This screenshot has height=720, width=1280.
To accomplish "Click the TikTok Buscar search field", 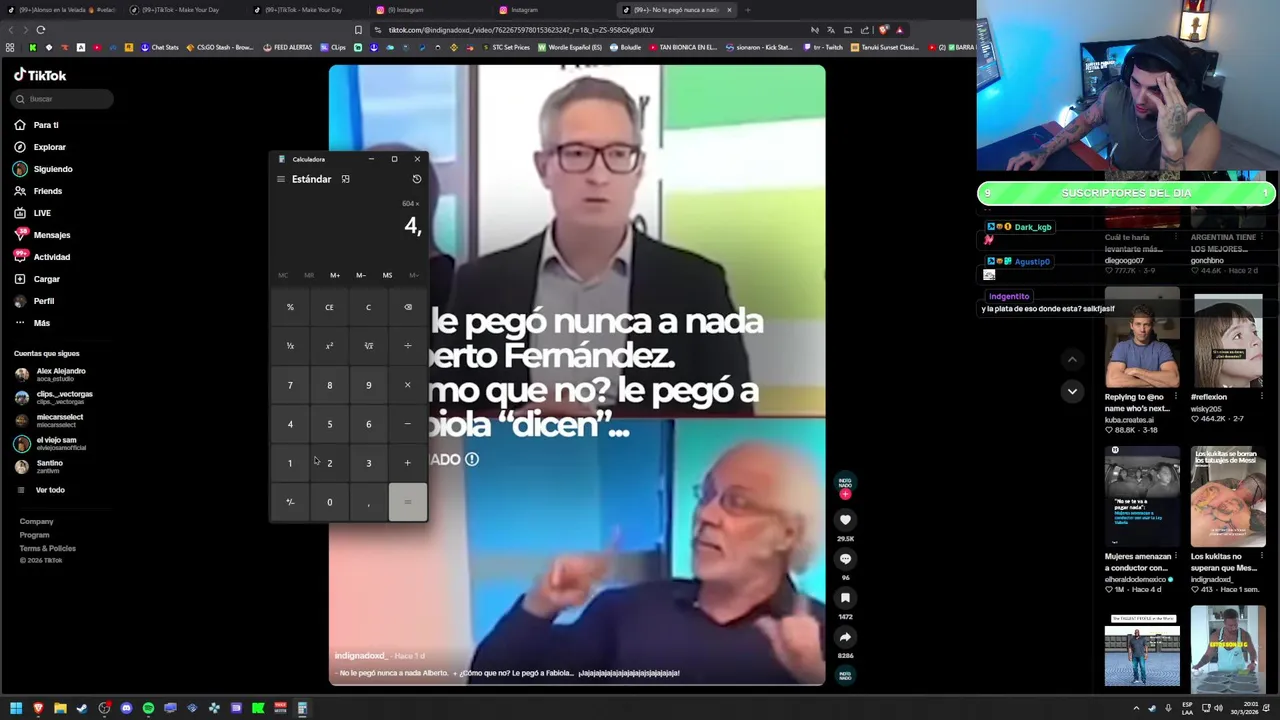I will (63, 99).
